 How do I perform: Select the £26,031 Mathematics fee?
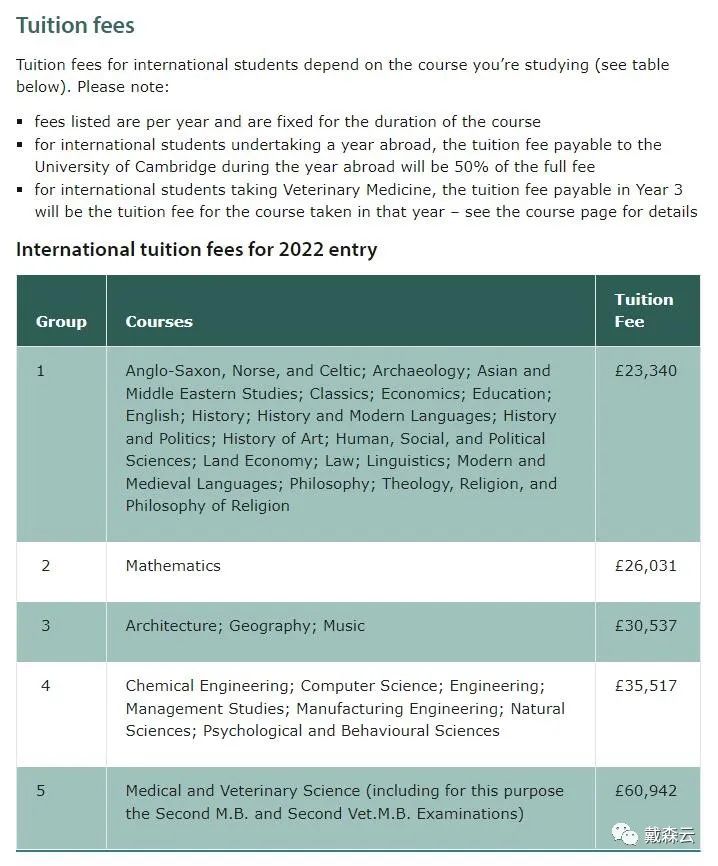tap(646, 566)
